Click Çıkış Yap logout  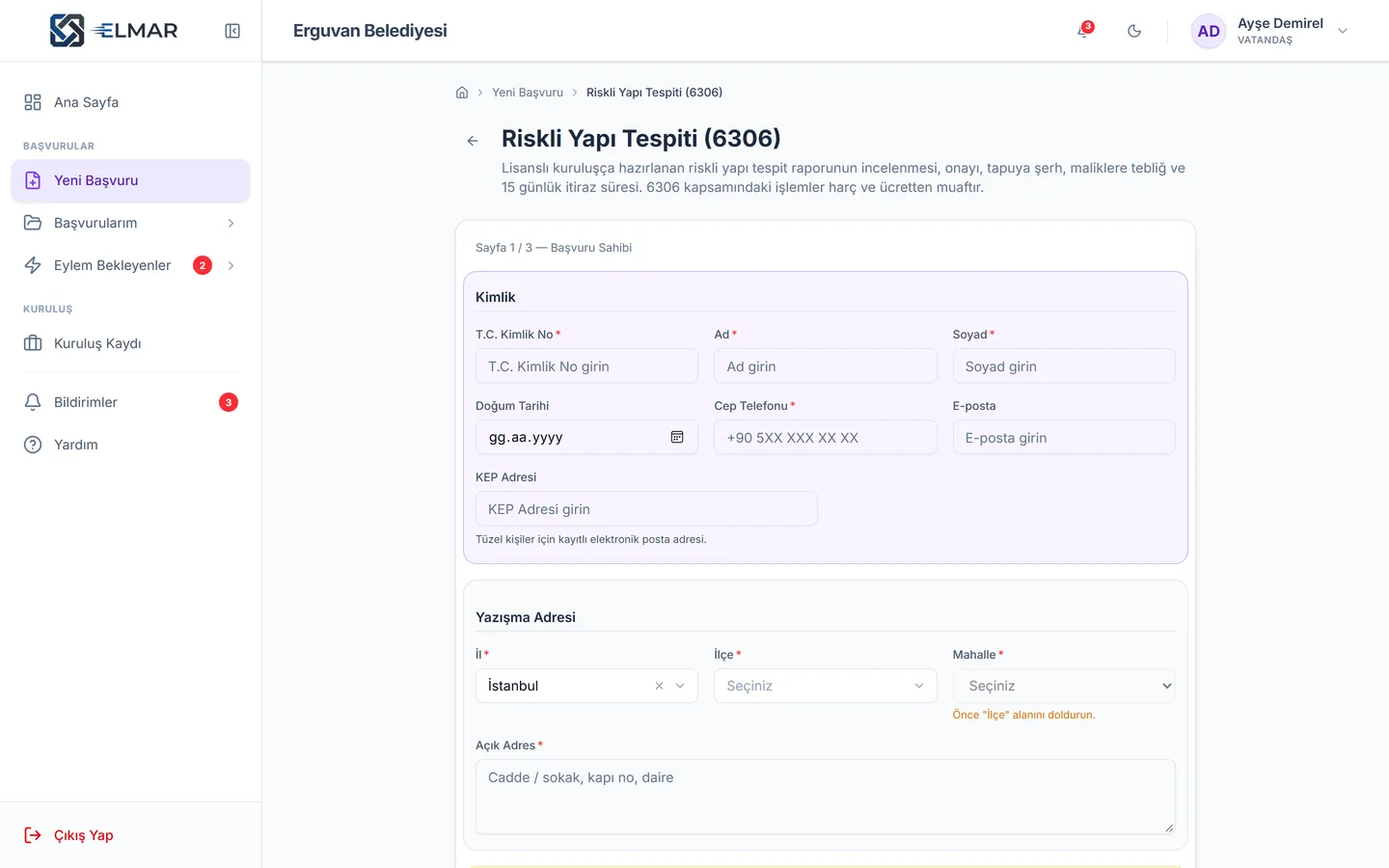(130, 835)
